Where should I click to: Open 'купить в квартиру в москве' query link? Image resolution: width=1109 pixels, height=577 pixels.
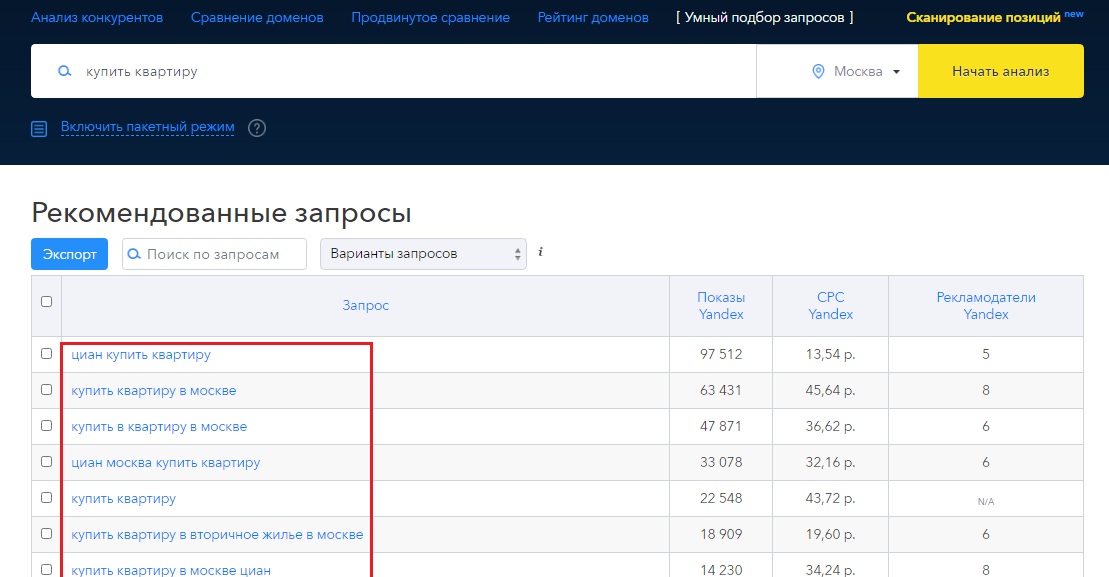159,427
